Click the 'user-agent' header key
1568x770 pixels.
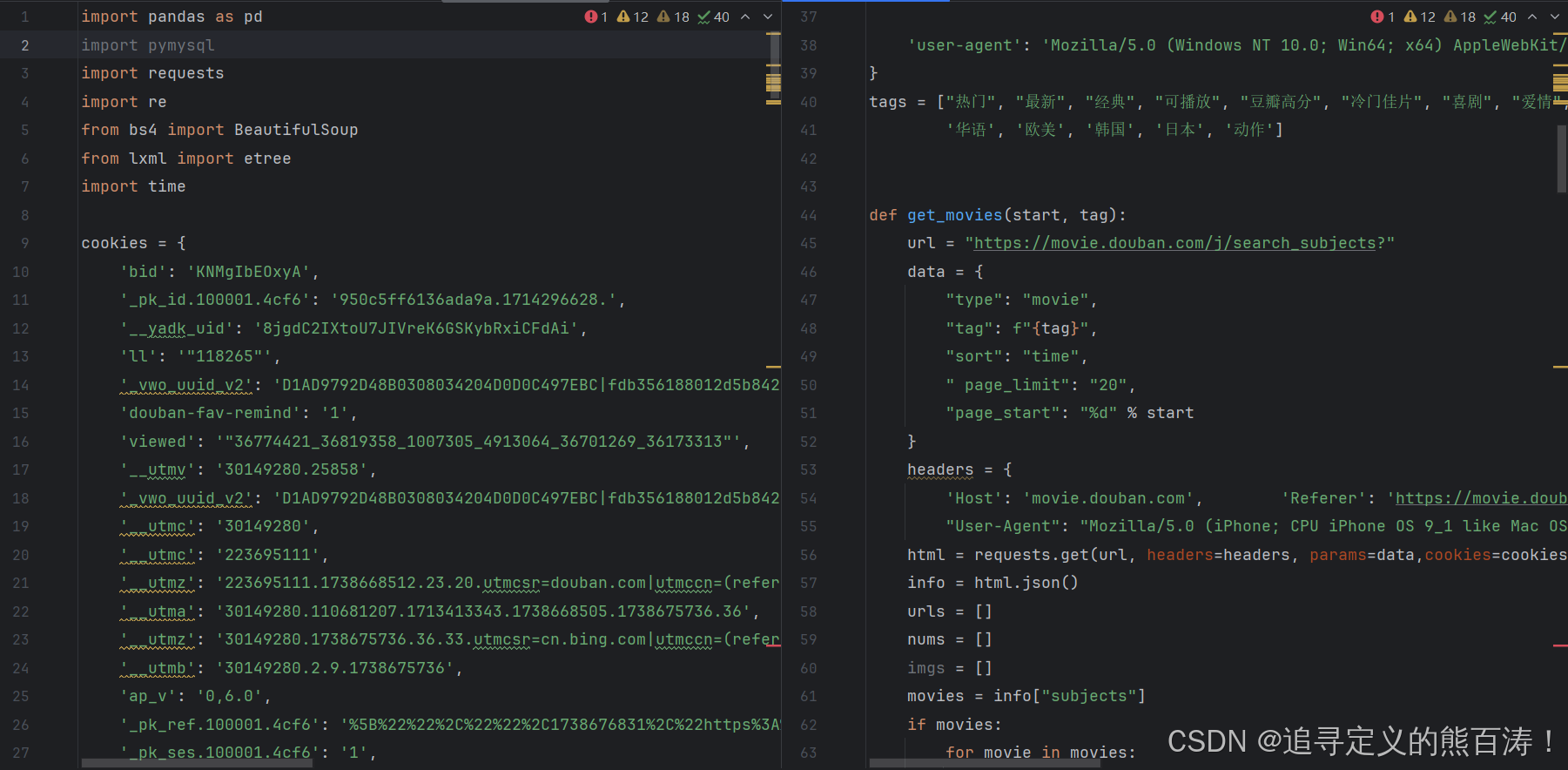coord(964,45)
